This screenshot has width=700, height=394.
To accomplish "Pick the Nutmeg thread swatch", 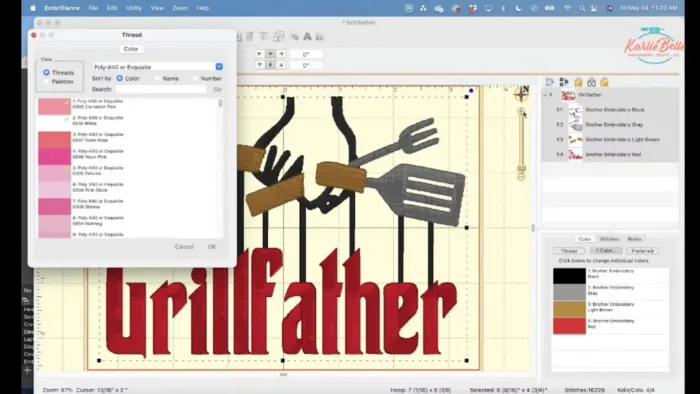I will tap(54, 224).
